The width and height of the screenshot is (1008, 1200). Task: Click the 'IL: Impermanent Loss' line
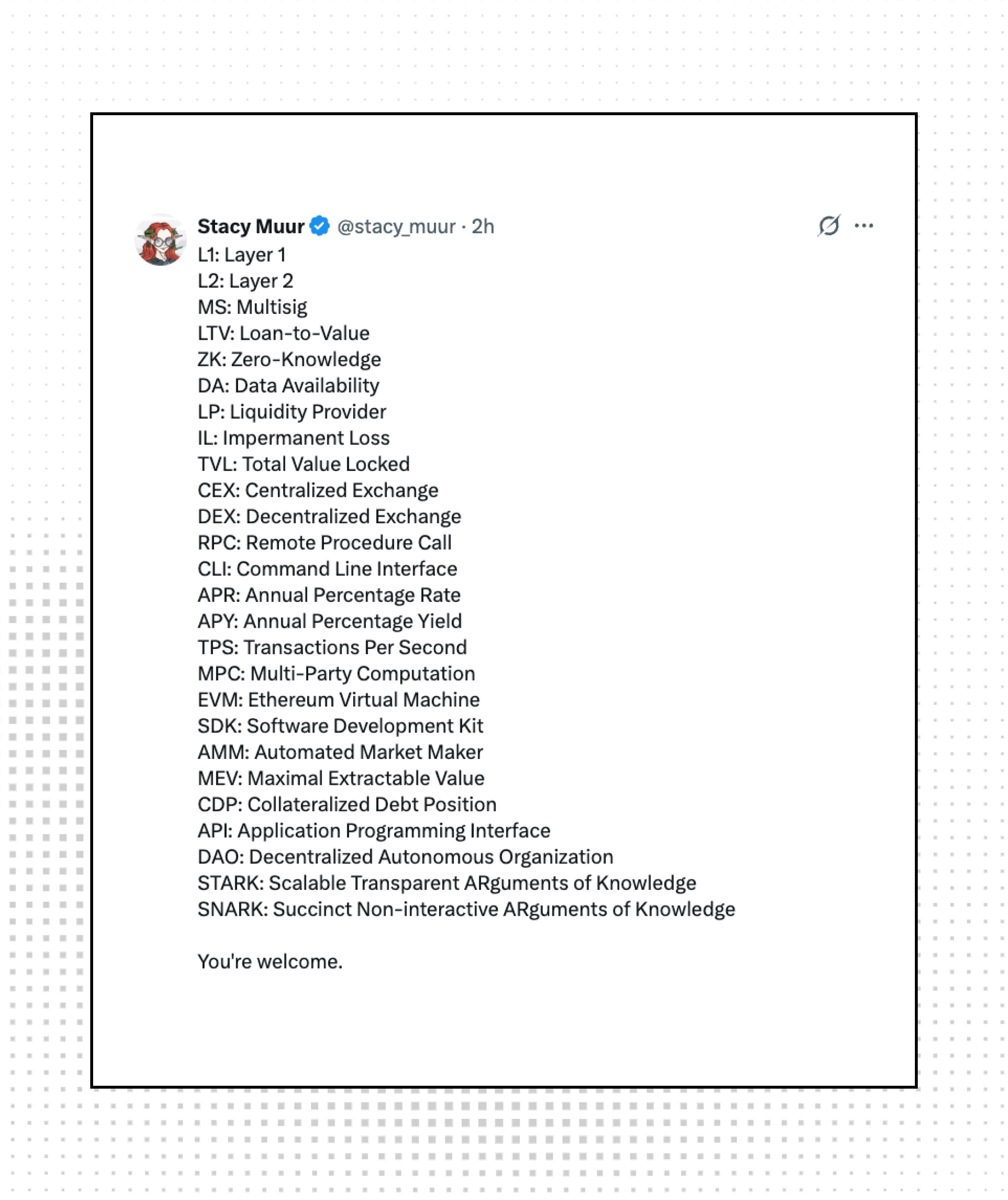click(294, 438)
